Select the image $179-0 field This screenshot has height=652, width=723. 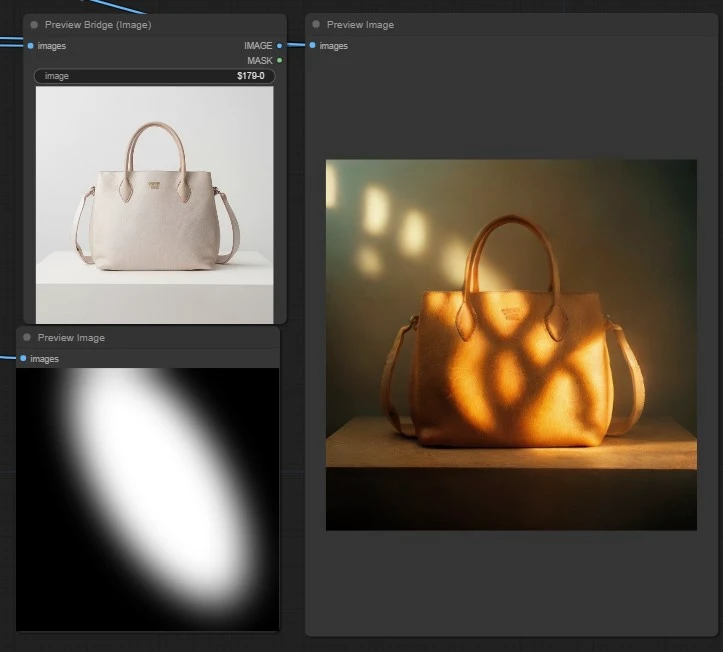pos(154,76)
